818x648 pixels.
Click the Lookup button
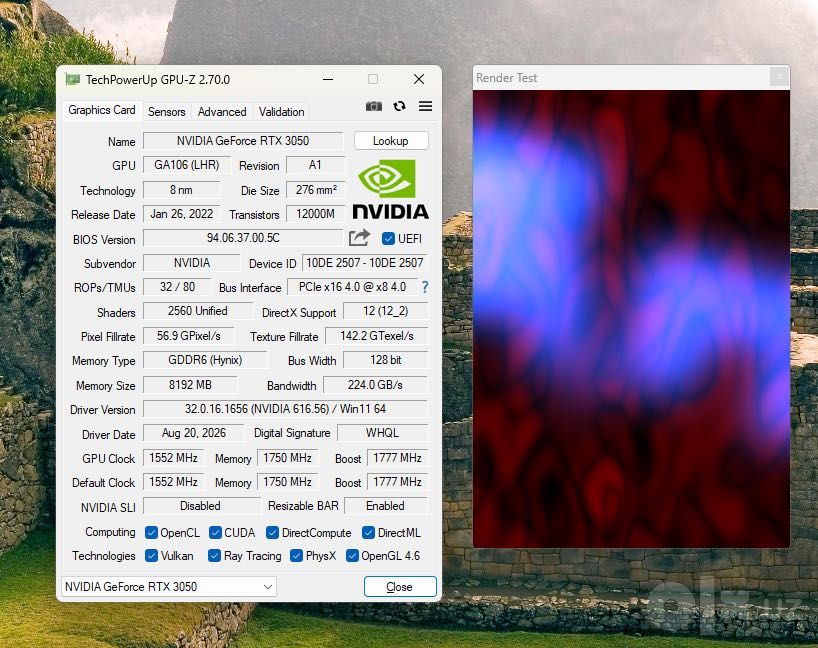(x=391, y=141)
